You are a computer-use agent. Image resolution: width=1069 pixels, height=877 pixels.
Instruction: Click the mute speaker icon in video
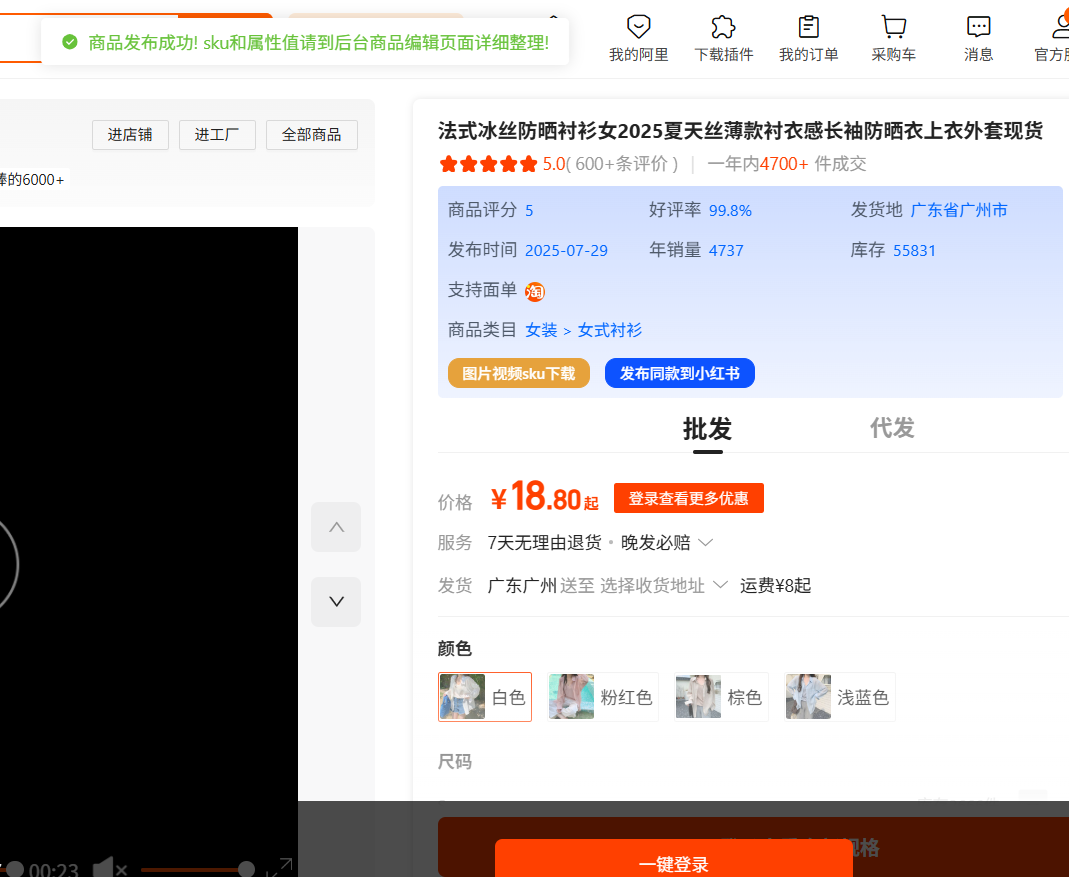pyautogui.click(x=108, y=868)
